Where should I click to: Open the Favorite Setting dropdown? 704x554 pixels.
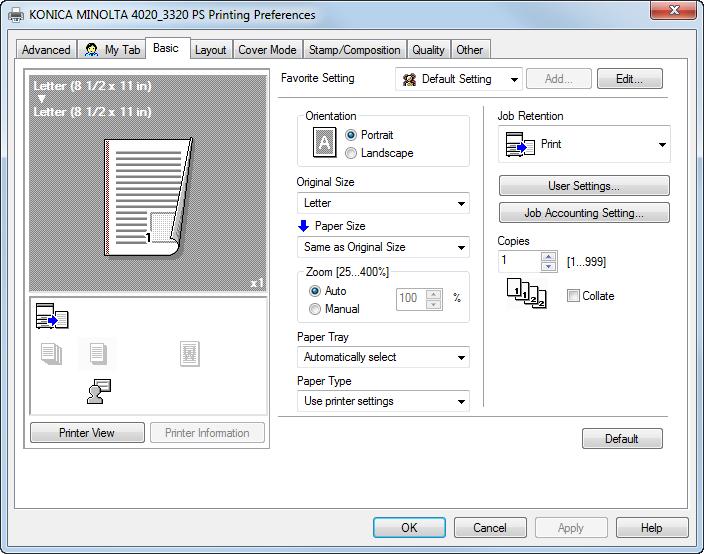459,79
